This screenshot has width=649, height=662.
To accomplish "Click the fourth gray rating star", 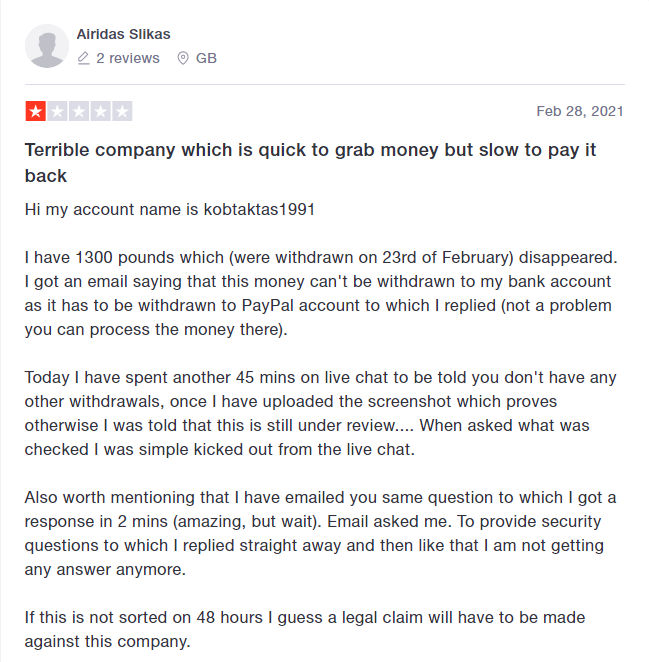I will (x=100, y=111).
